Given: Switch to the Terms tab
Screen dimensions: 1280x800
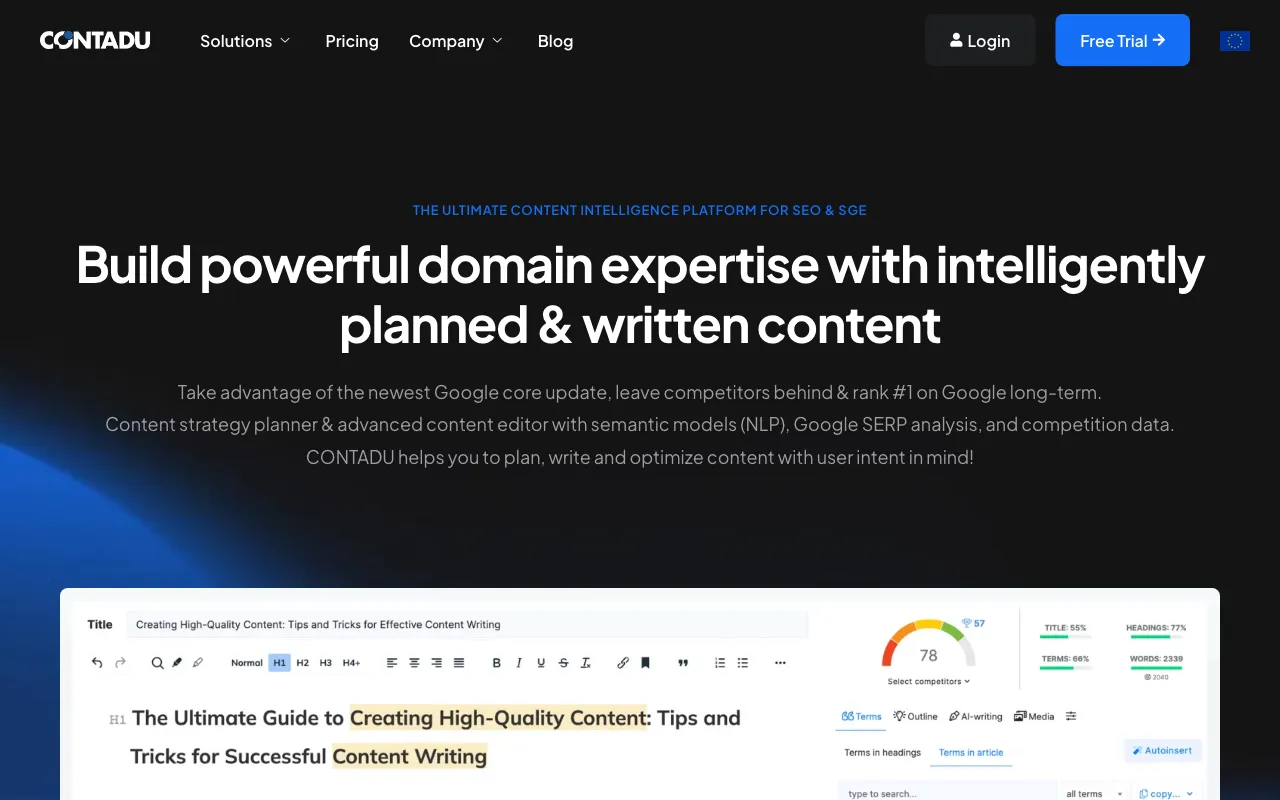Looking at the screenshot, I should [x=862, y=716].
